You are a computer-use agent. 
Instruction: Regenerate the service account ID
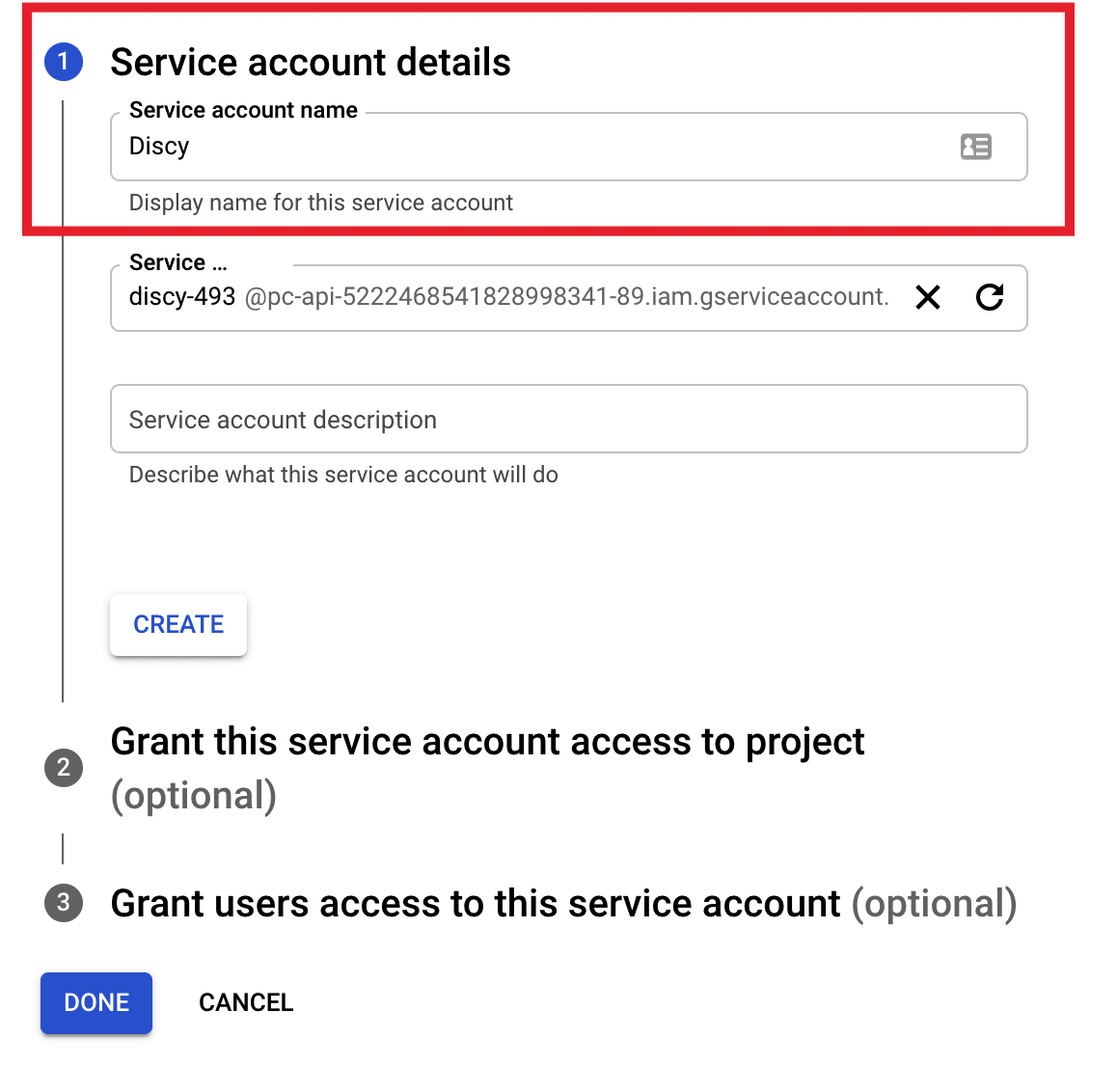(x=990, y=298)
